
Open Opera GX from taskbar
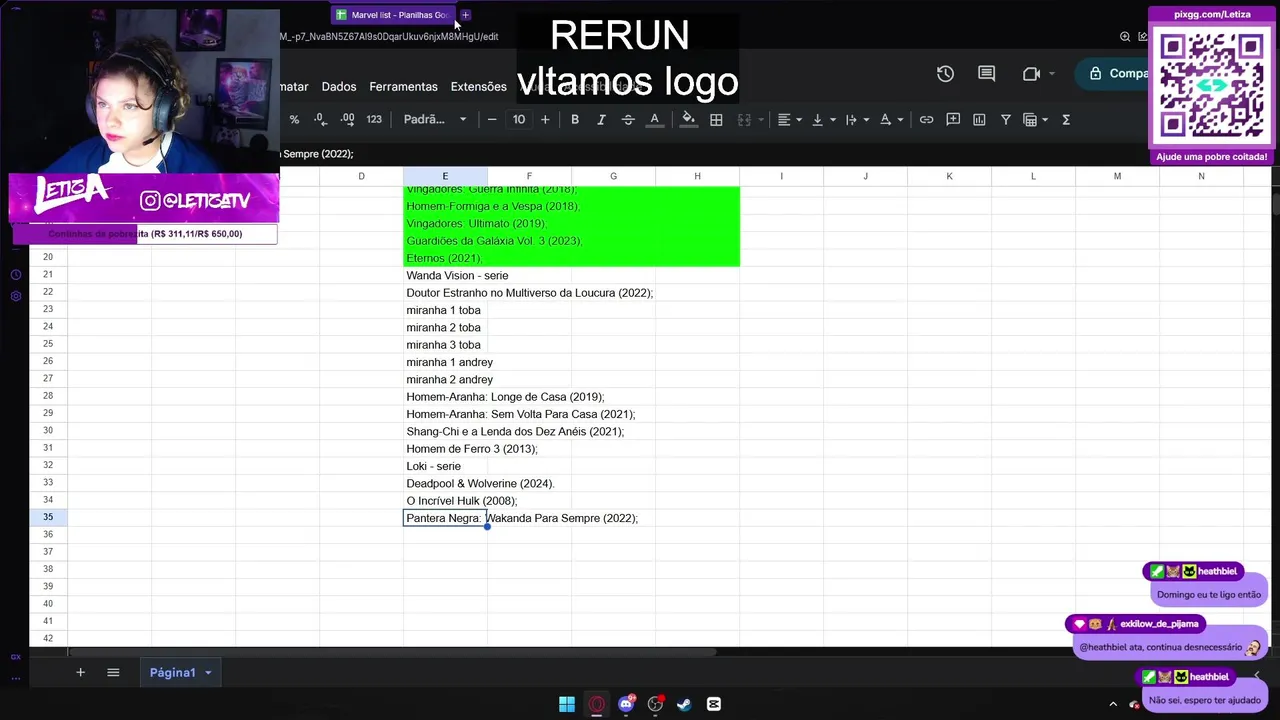596,704
